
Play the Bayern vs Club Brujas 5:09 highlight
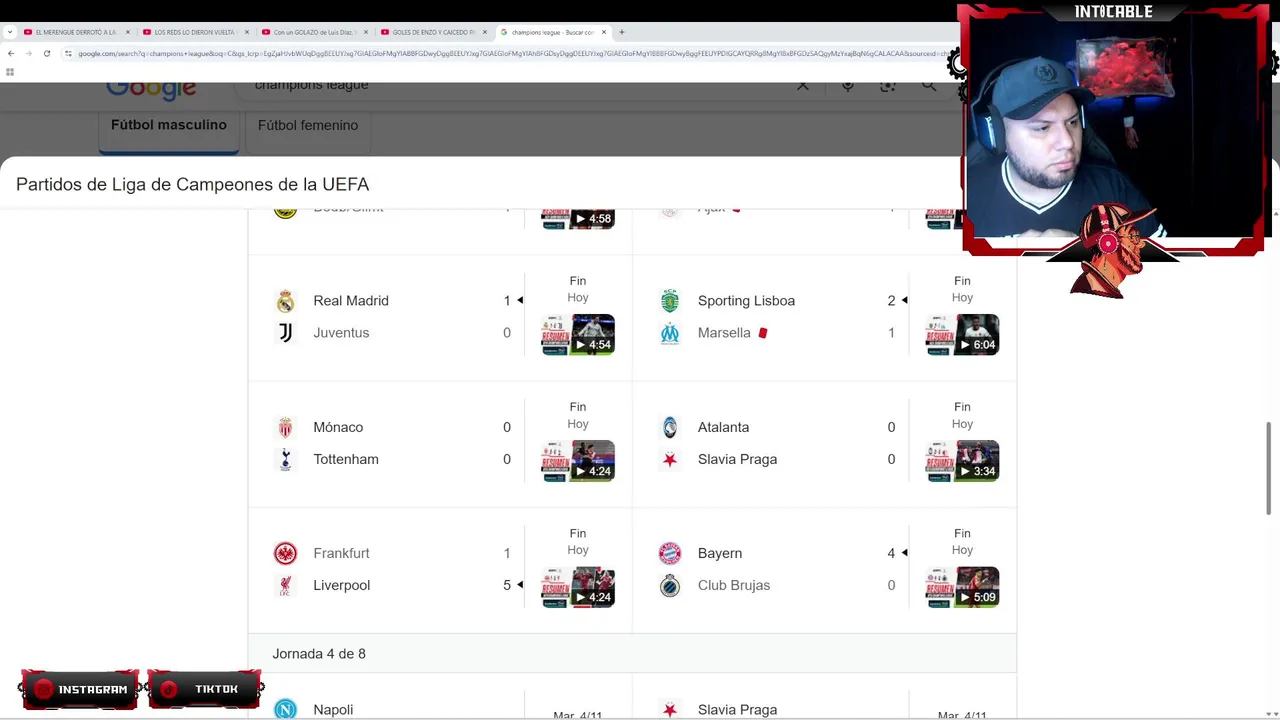pos(962,587)
